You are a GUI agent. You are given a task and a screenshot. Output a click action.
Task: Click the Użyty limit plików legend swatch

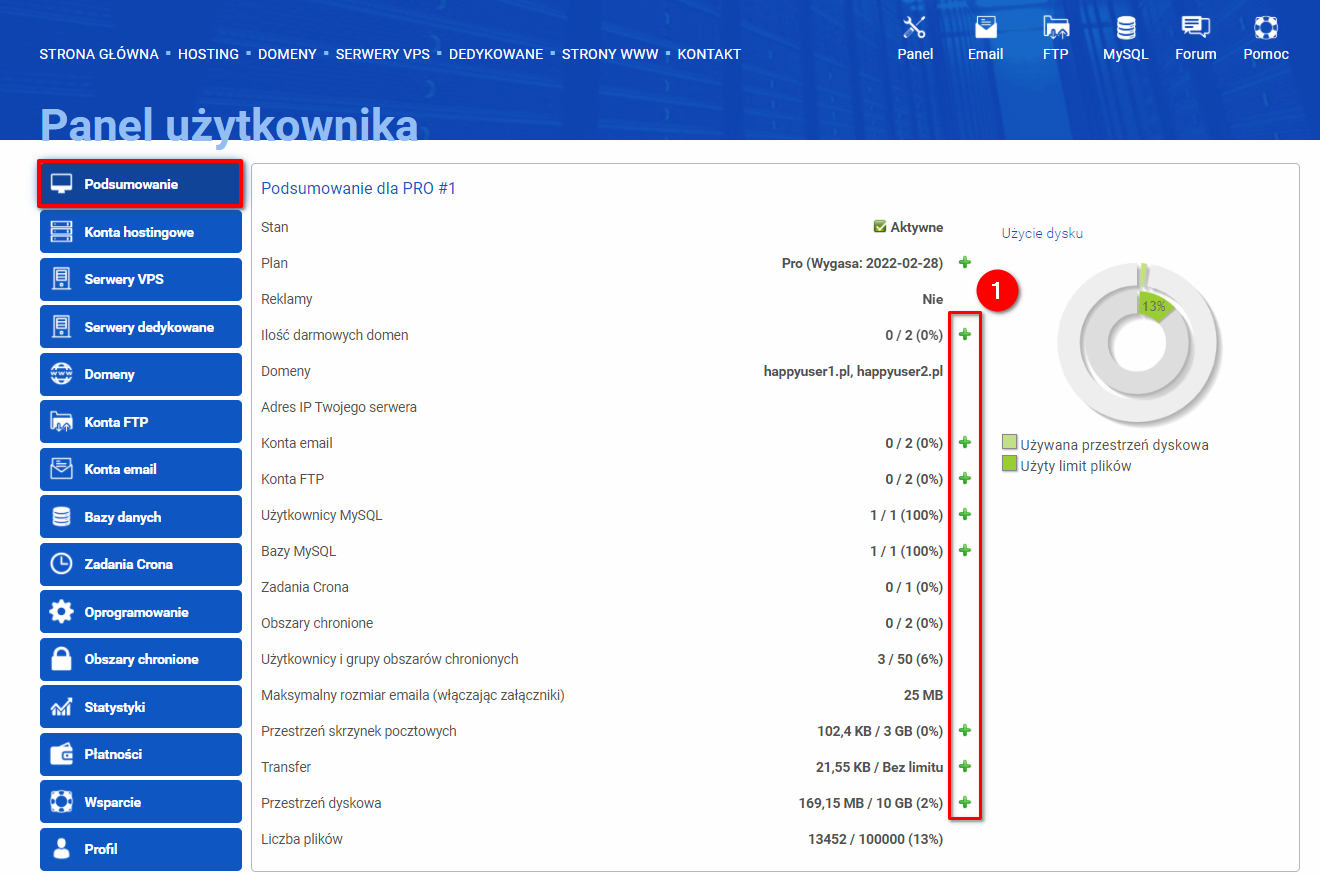1010,464
